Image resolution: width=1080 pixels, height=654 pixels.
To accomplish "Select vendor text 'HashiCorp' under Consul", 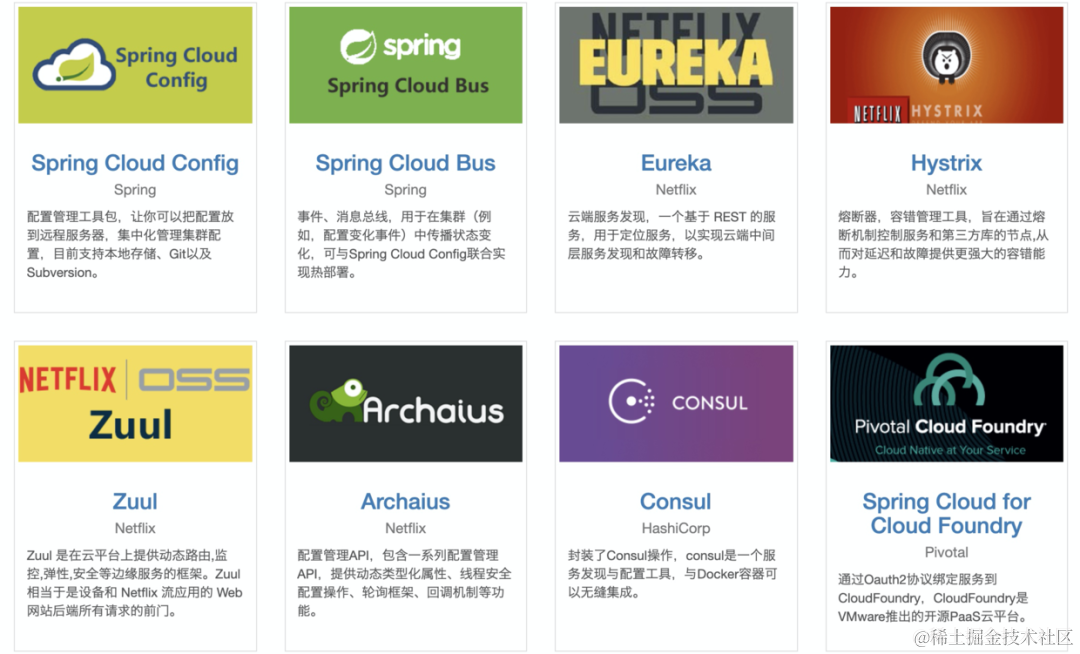I will (x=676, y=528).
